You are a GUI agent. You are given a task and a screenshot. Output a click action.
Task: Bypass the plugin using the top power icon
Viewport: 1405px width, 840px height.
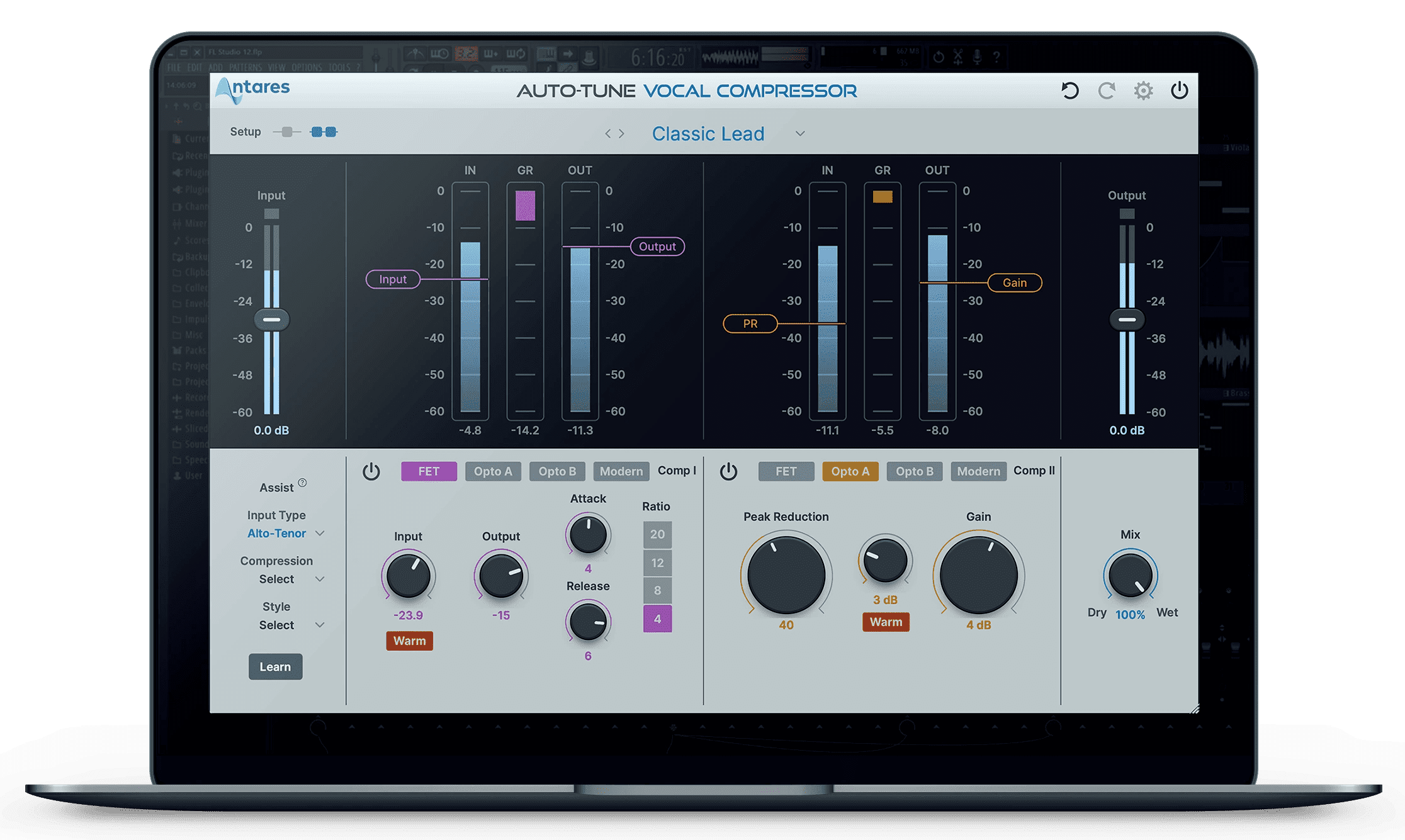pos(1181,90)
